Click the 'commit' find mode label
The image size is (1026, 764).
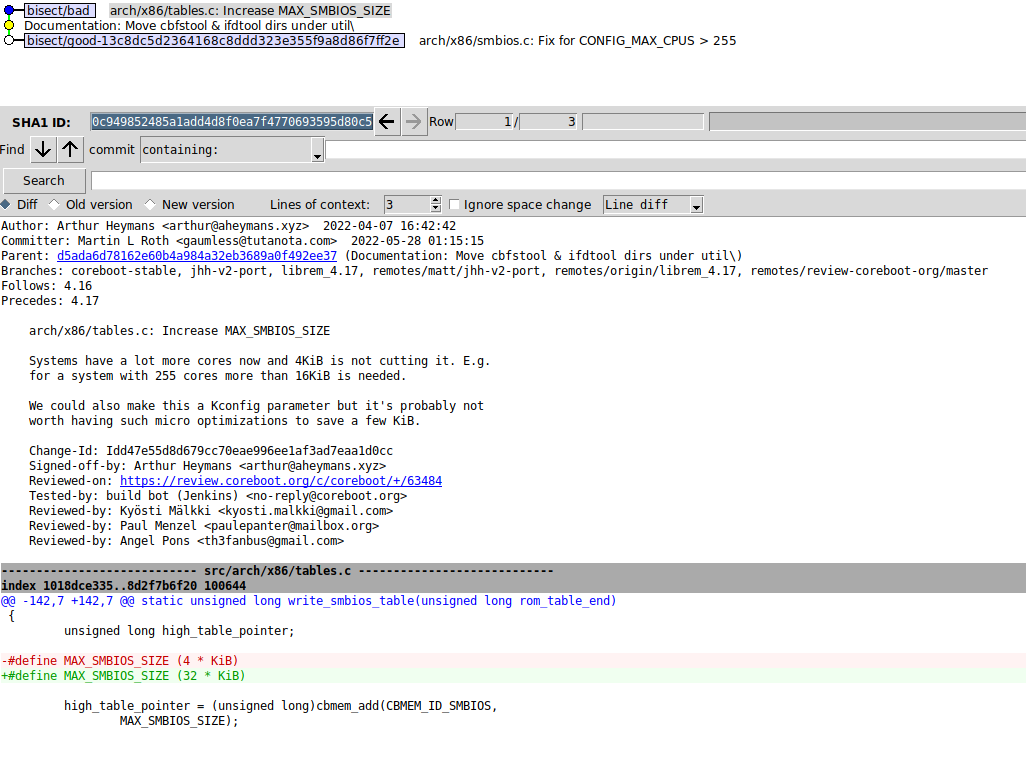point(112,150)
